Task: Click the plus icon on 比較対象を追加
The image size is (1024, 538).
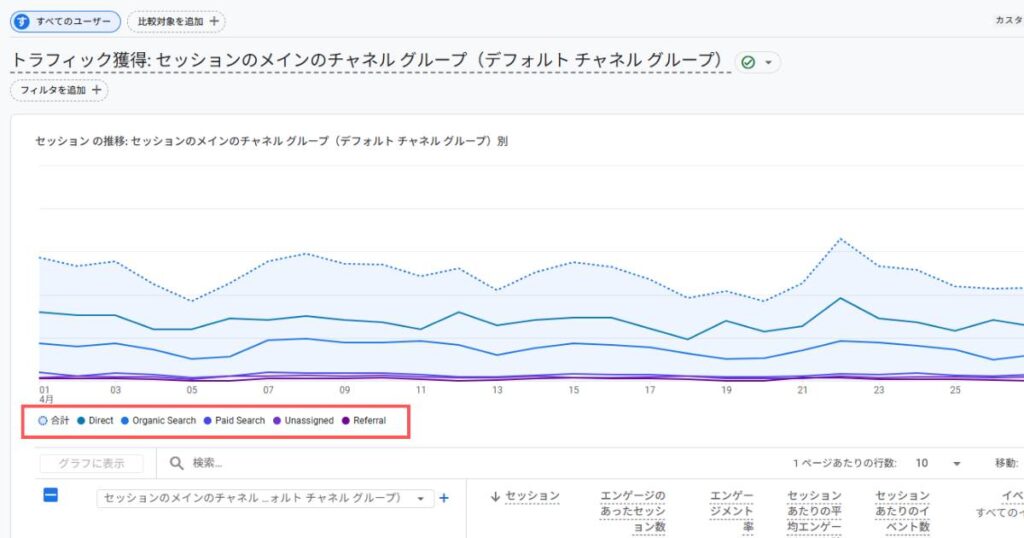Action: point(214,21)
